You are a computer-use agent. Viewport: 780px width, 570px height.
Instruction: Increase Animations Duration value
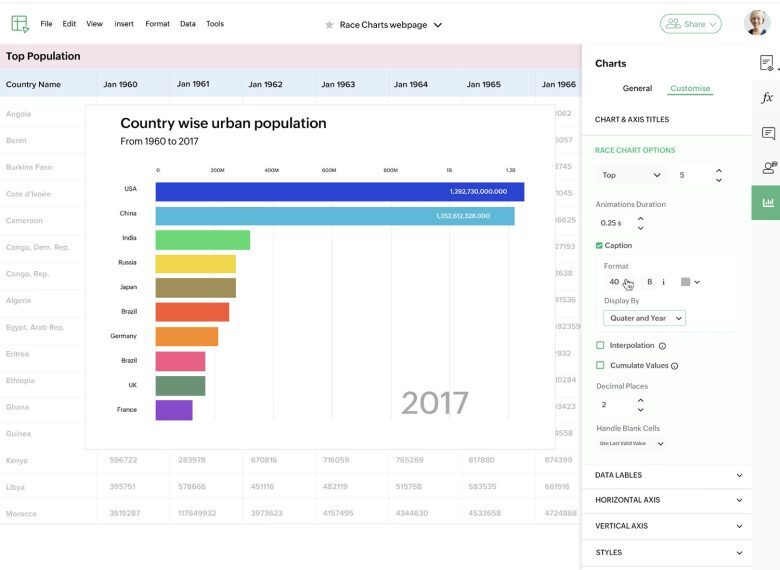[641, 218]
